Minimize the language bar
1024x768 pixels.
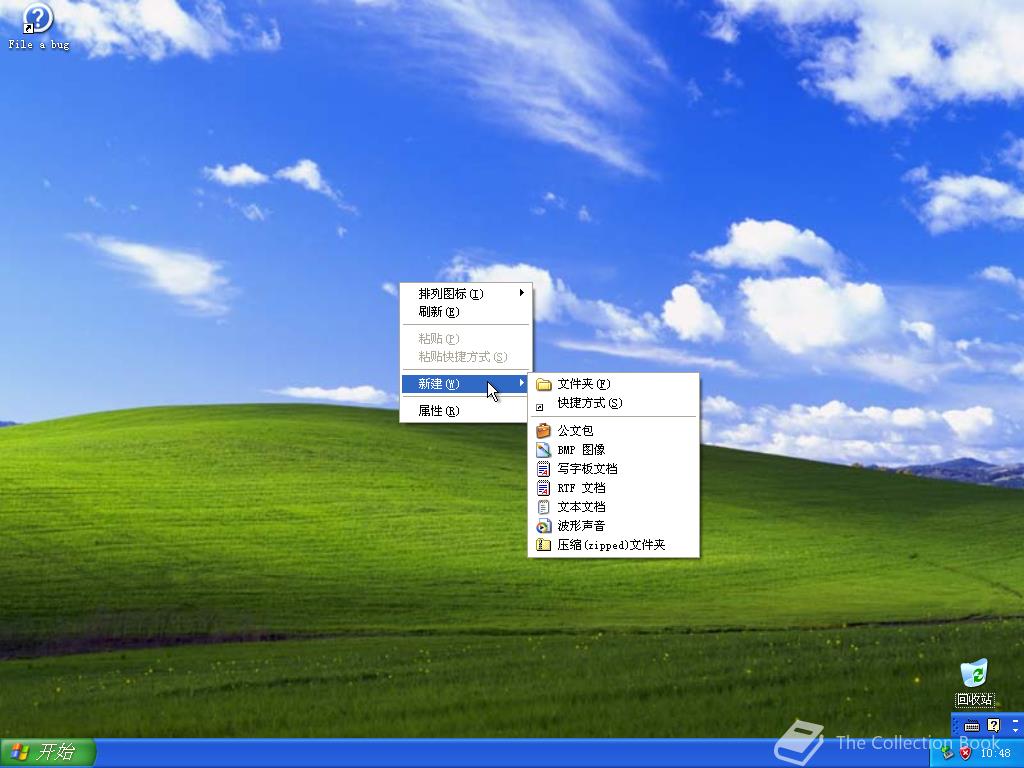coord(1016,721)
